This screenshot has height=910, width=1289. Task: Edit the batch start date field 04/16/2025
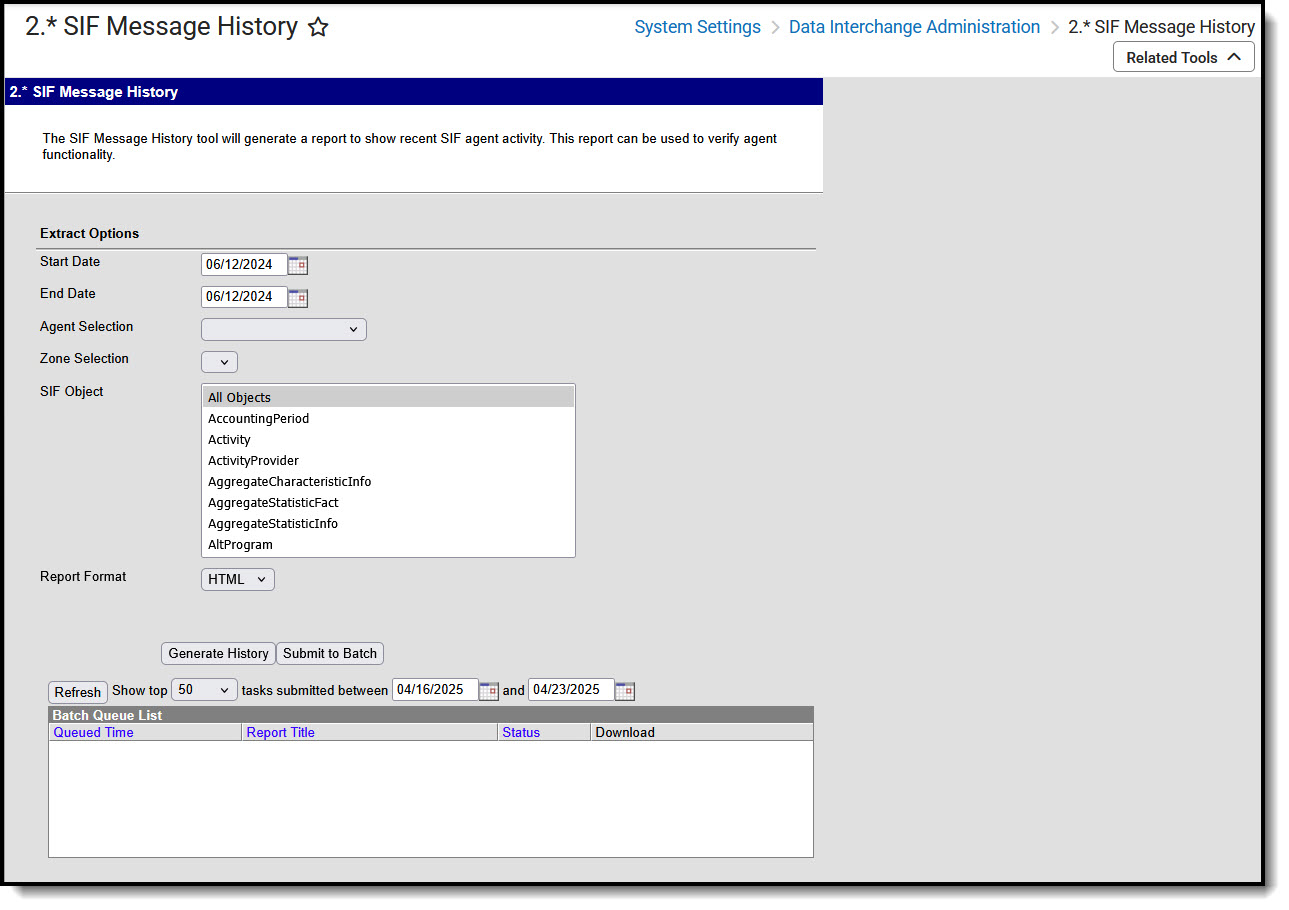tap(435, 690)
